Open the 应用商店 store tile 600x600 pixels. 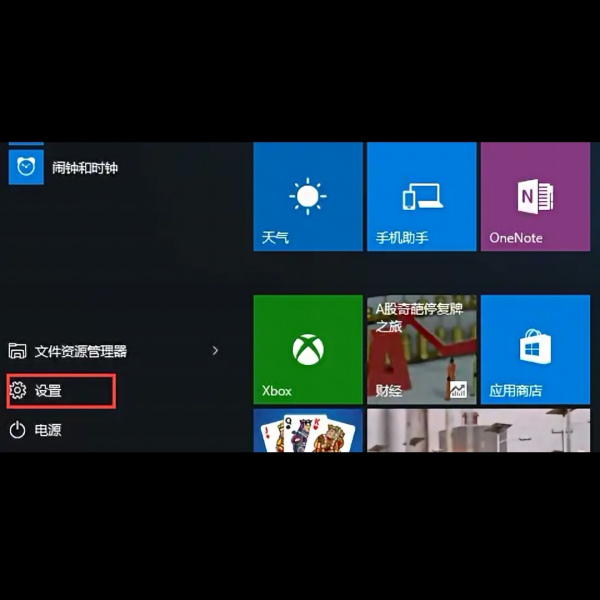535,349
